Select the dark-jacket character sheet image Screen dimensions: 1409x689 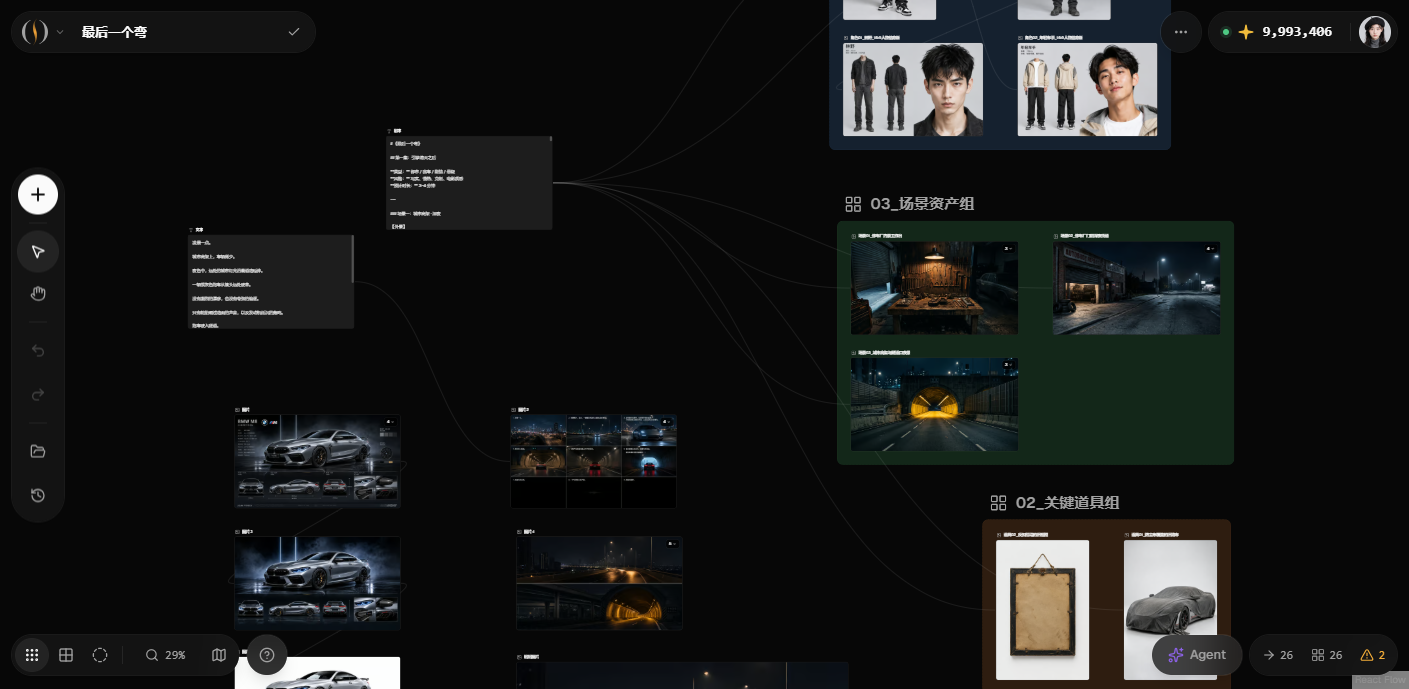913,89
